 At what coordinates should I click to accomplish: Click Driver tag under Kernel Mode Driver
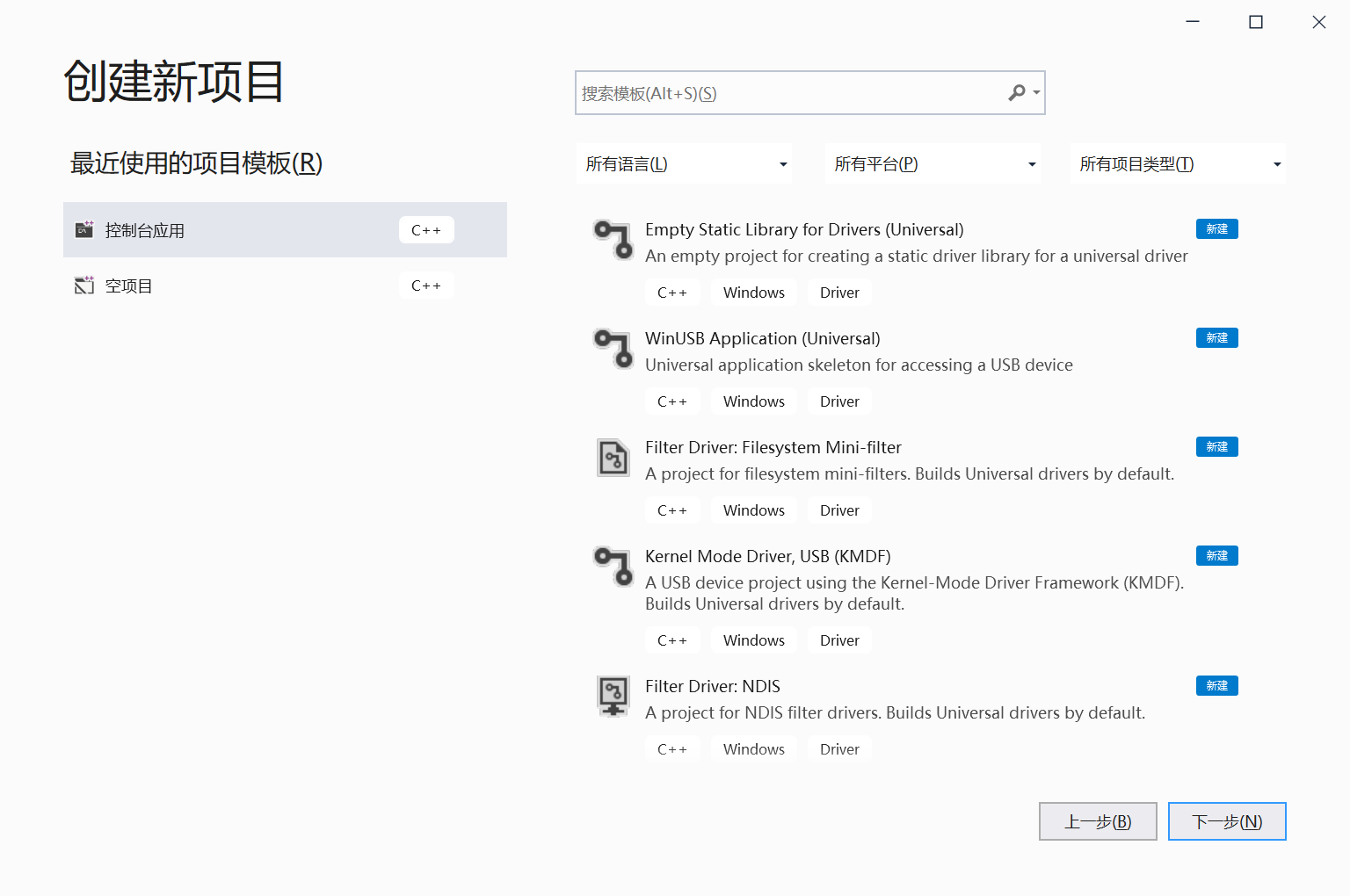839,640
